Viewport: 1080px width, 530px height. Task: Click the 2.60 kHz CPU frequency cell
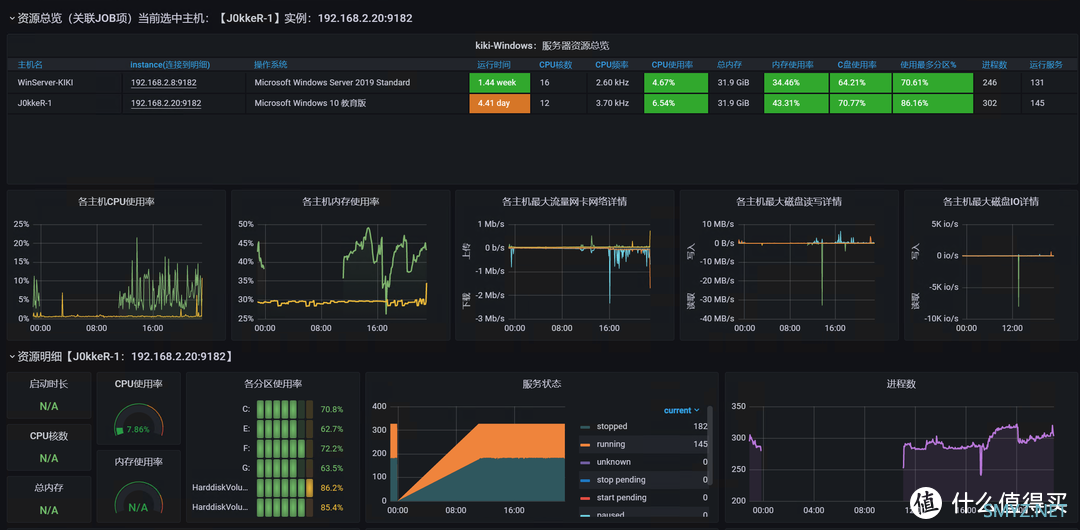pos(614,83)
